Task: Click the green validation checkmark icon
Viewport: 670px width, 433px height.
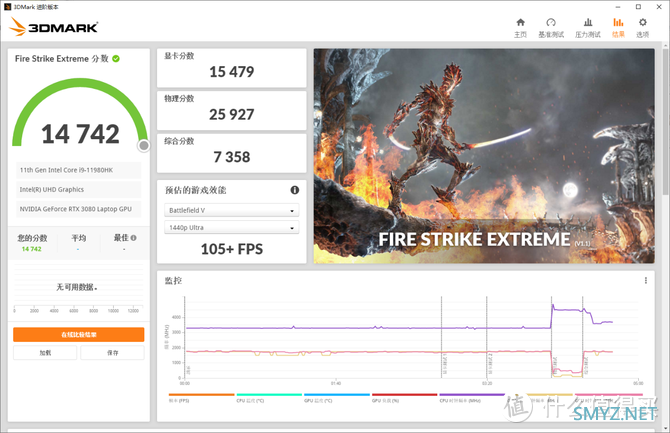Action: [x=116, y=59]
